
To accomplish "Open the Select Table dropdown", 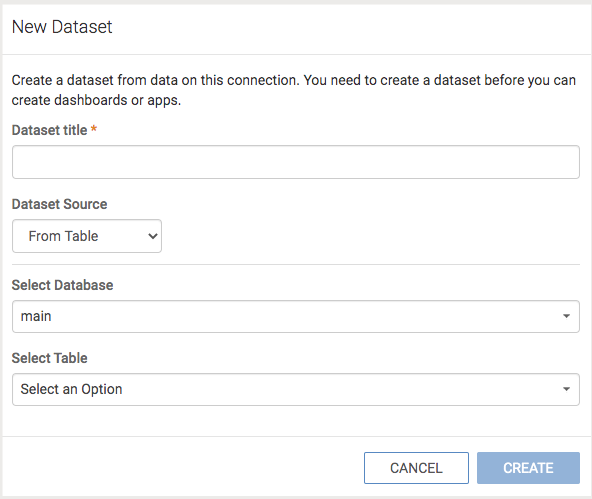I will tap(296, 390).
